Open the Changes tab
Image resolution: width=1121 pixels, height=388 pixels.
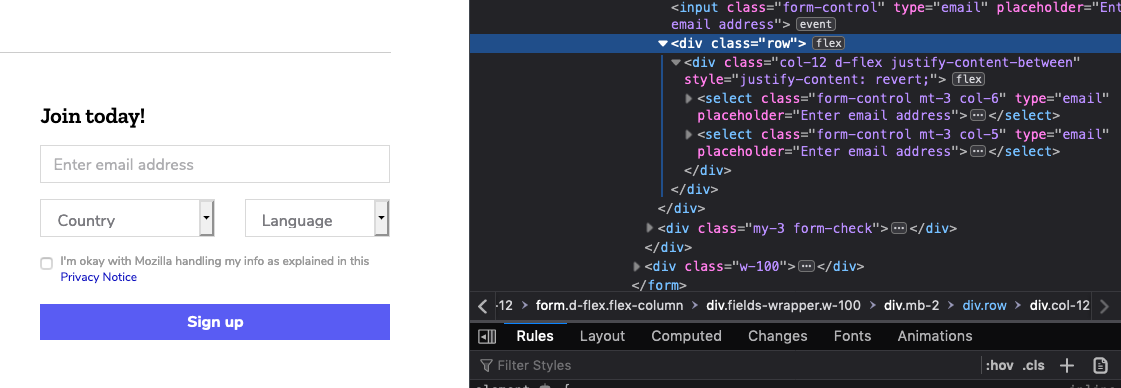778,336
